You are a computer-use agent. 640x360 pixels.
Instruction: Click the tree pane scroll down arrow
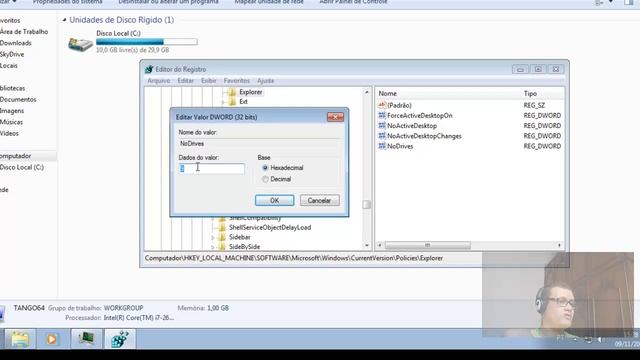[367, 246]
